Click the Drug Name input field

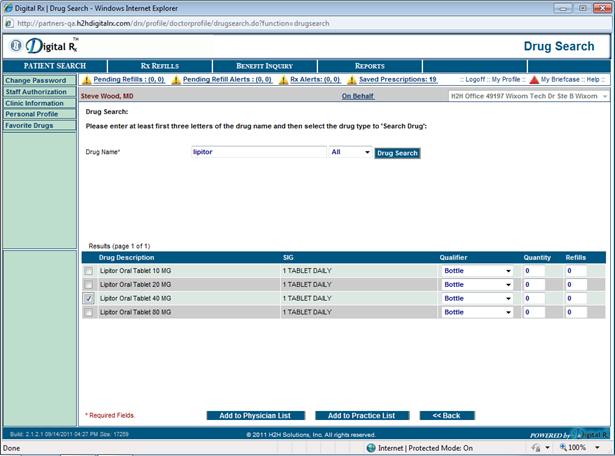click(257, 153)
